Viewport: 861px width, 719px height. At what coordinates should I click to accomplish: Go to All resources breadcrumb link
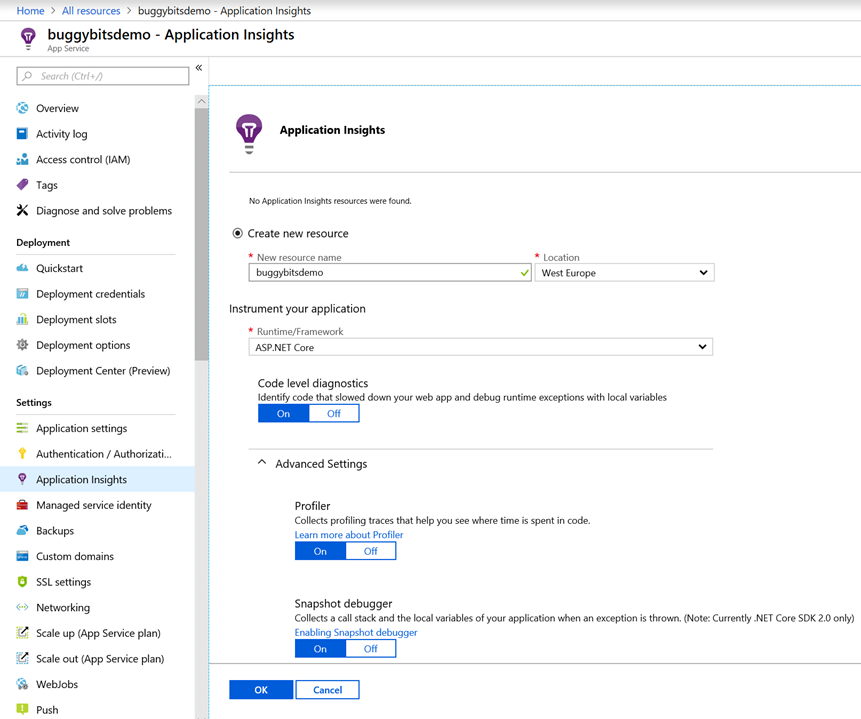tap(91, 10)
